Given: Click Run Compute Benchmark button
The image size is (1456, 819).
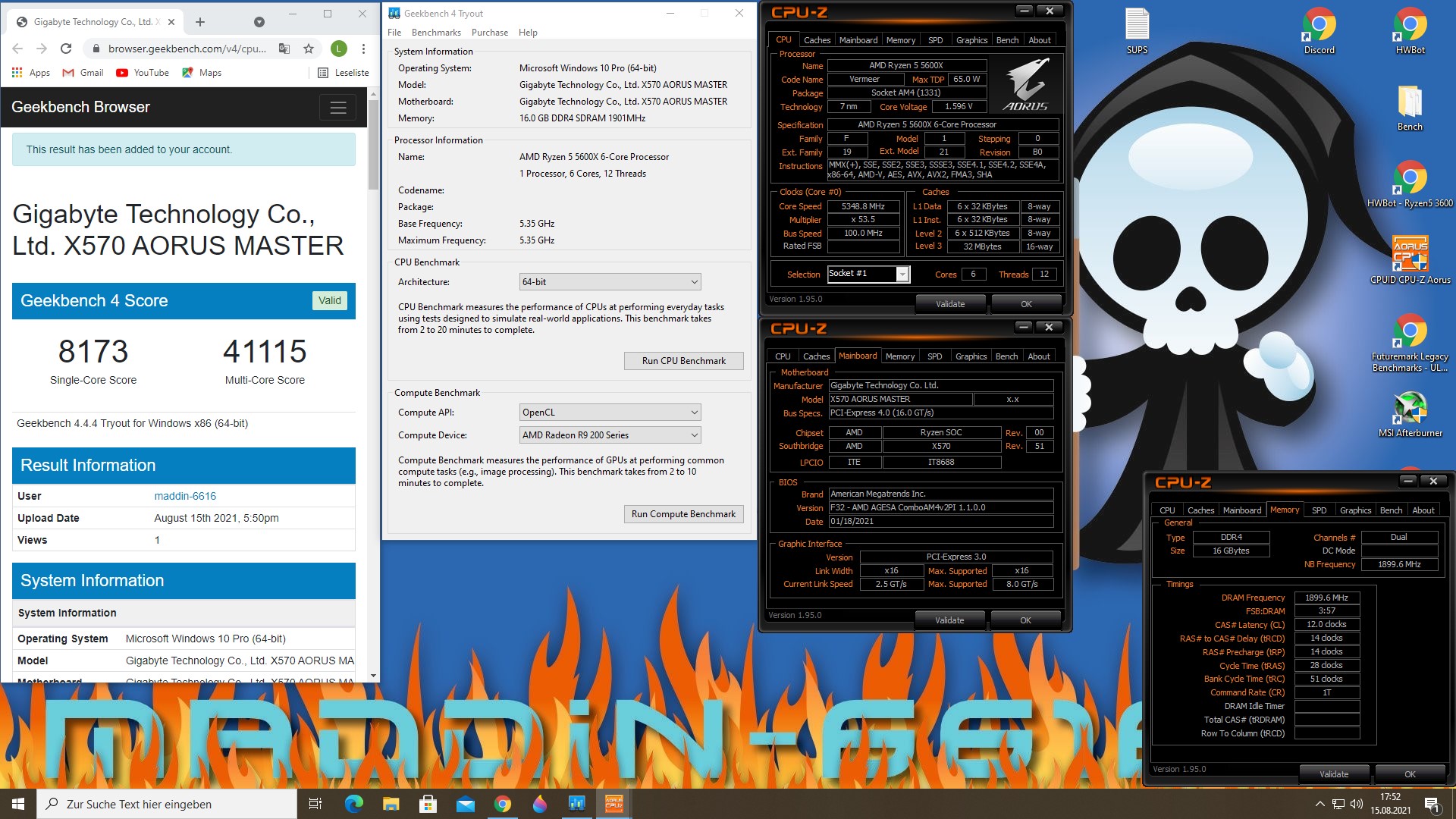Looking at the screenshot, I should 683,514.
